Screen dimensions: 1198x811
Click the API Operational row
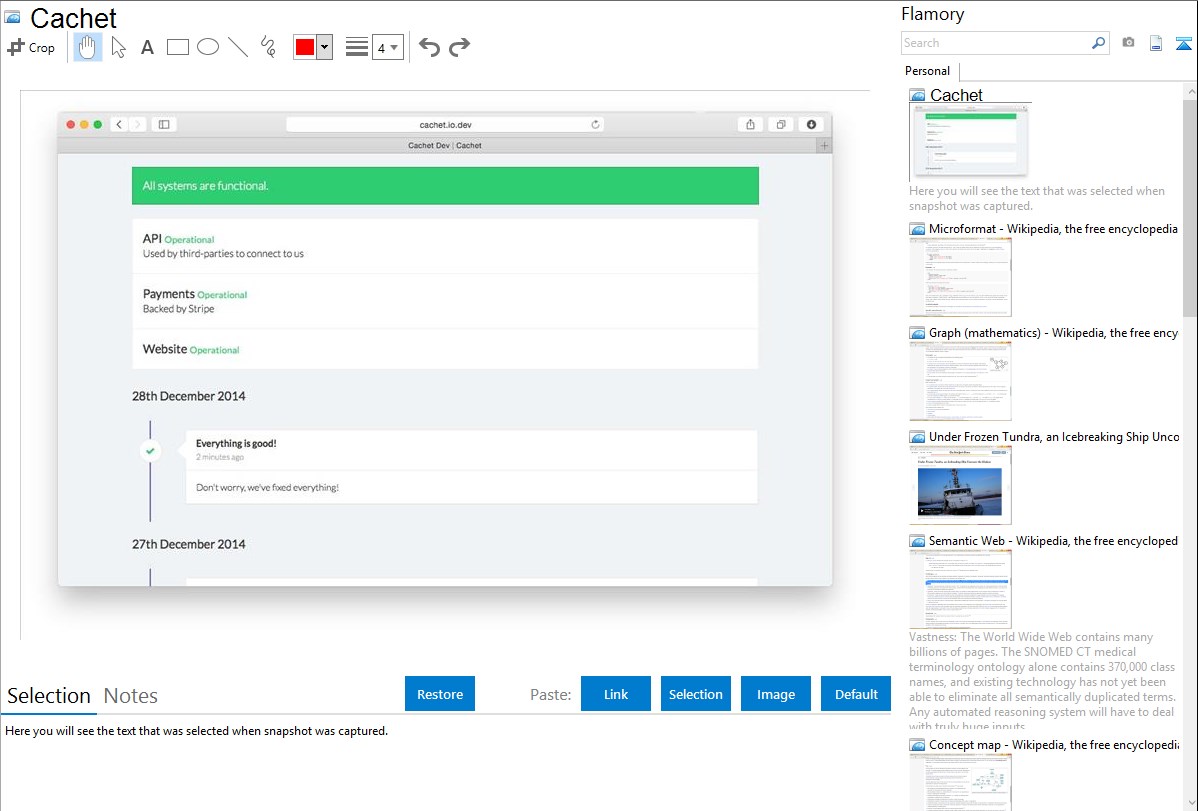coord(445,246)
